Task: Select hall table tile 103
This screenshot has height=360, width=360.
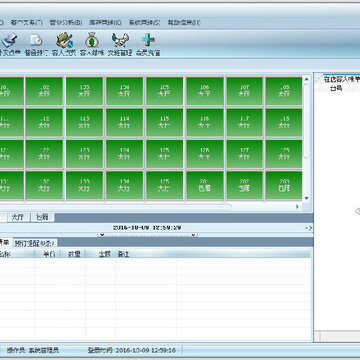Action: pos(84,91)
